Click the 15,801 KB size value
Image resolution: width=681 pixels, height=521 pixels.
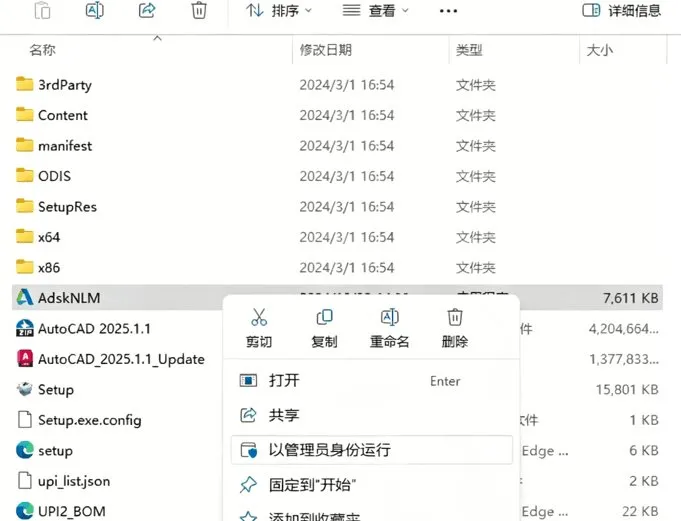coord(627,389)
